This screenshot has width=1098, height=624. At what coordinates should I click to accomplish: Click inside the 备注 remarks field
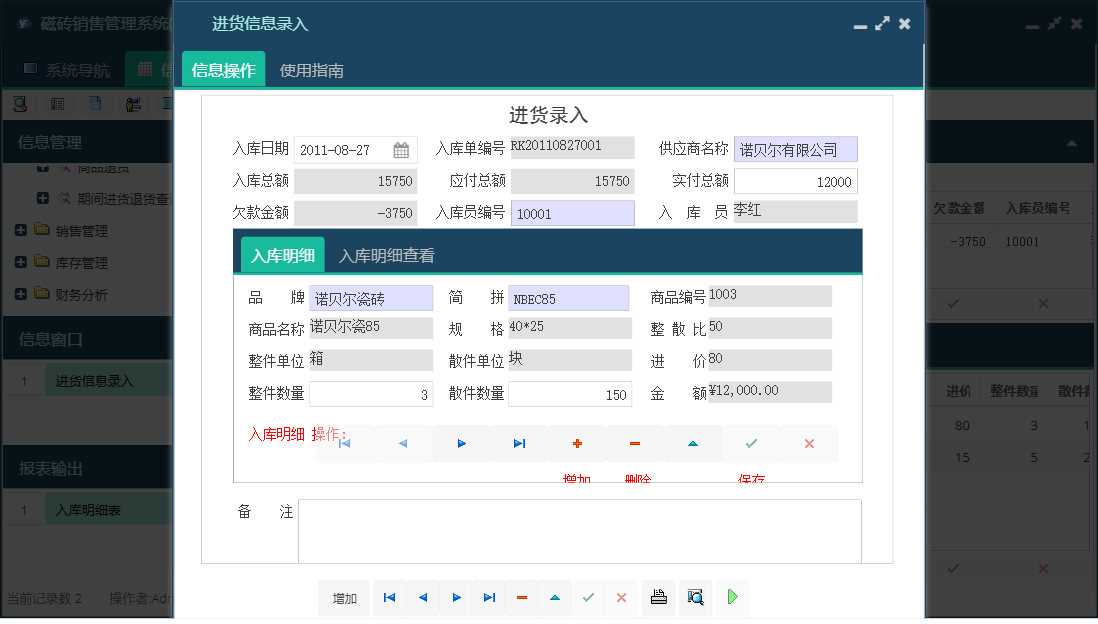click(x=580, y=530)
